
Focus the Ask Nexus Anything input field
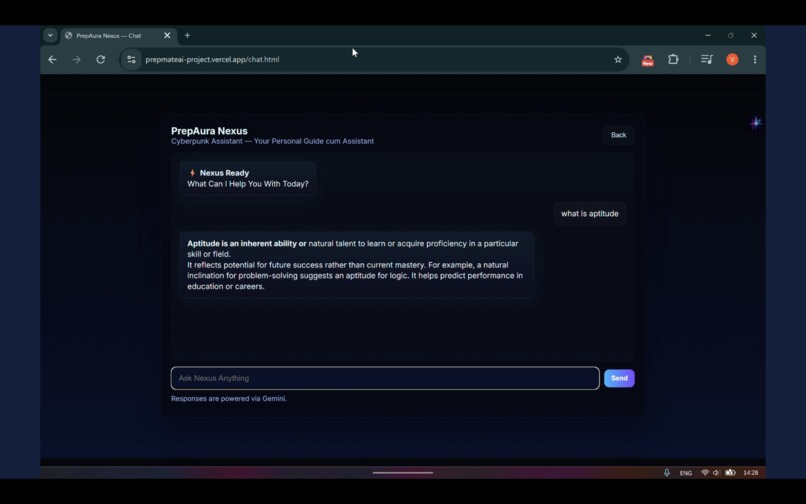pyautogui.click(x=385, y=378)
